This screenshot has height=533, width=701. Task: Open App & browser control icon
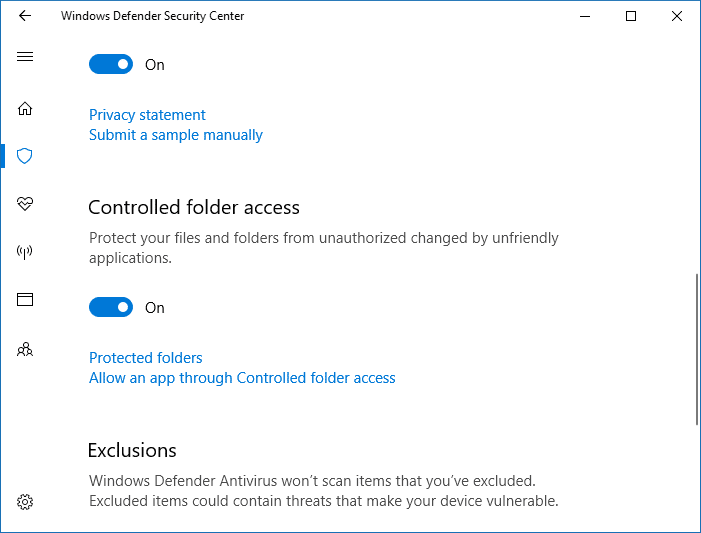25,299
